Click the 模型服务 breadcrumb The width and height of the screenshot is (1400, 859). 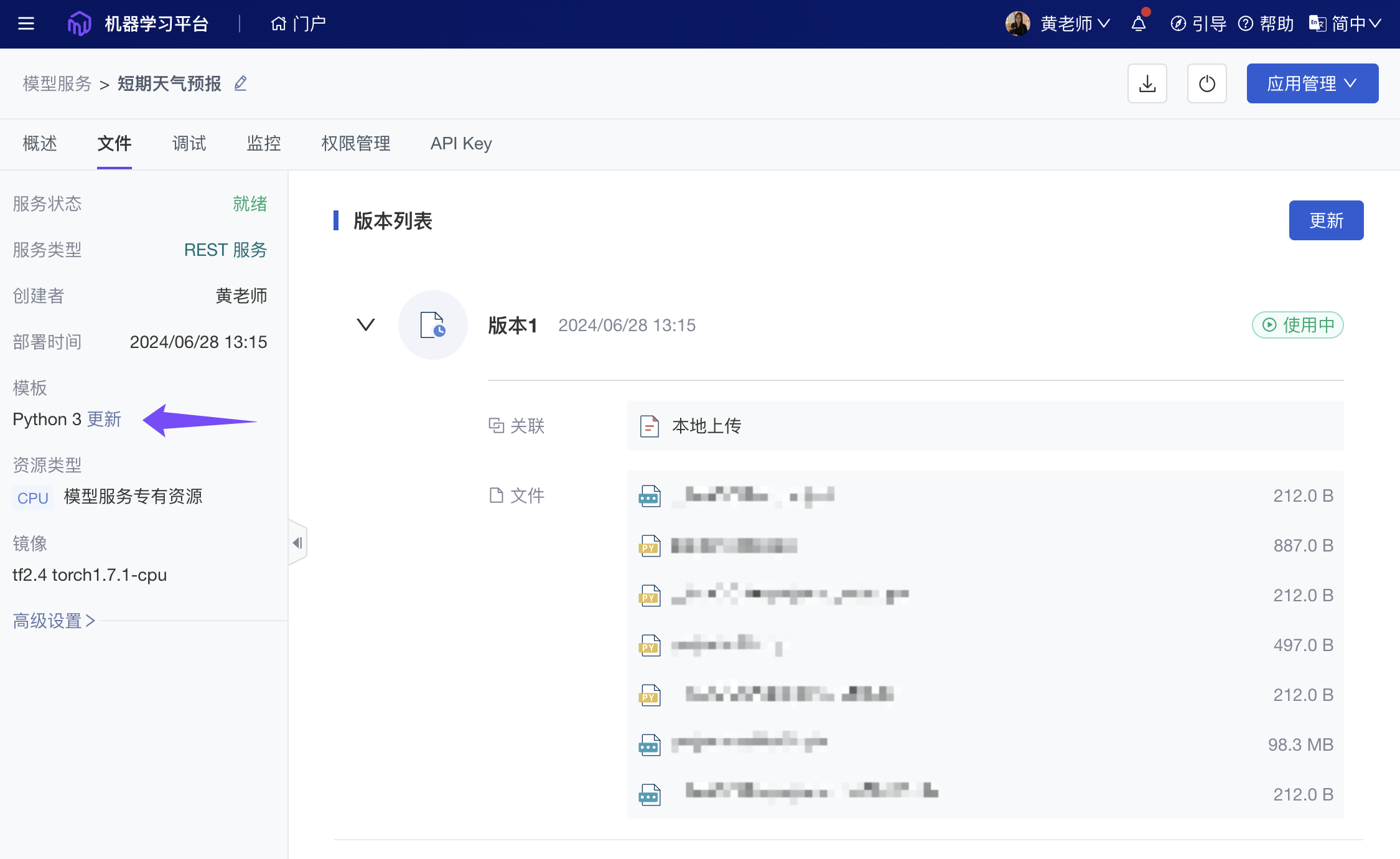click(x=55, y=83)
